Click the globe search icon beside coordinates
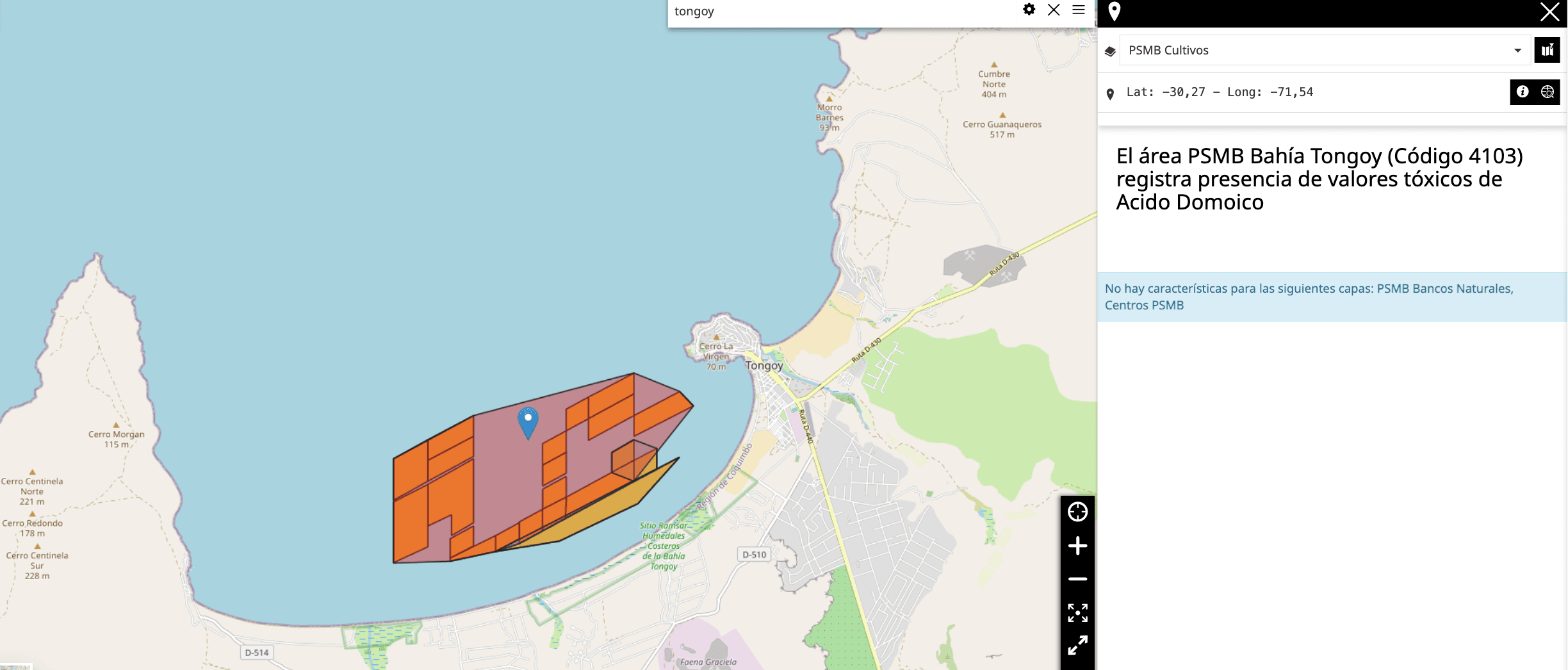The image size is (1568, 670). coord(1548,92)
